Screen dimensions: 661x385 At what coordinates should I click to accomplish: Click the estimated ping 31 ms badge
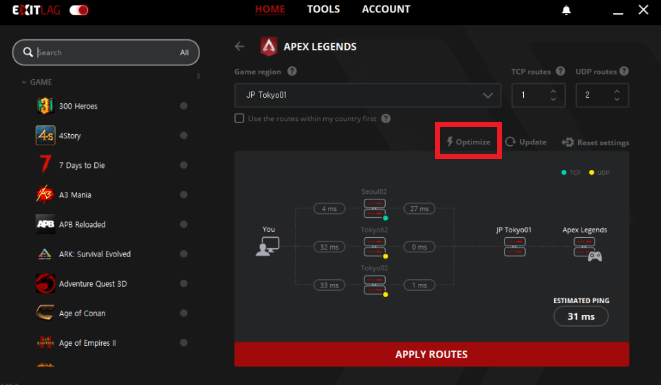tap(581, 316)
